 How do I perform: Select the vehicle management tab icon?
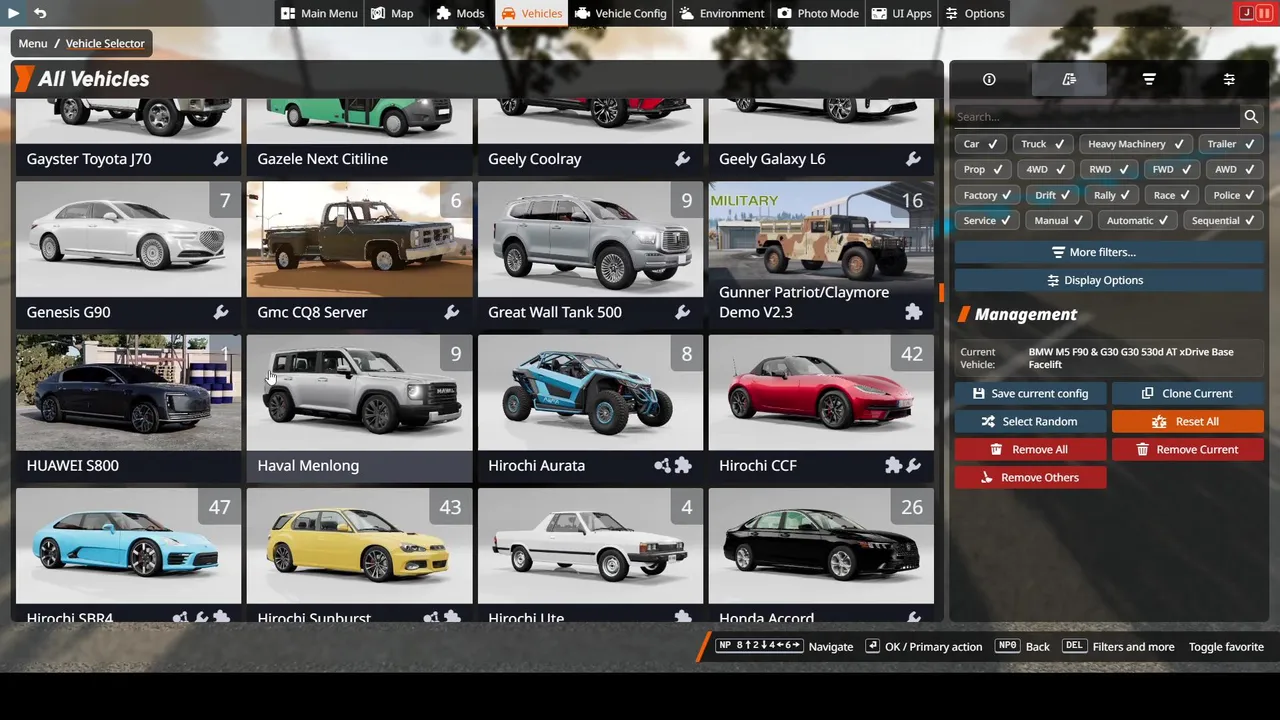pyautogui.click(x=1069, y=79)
